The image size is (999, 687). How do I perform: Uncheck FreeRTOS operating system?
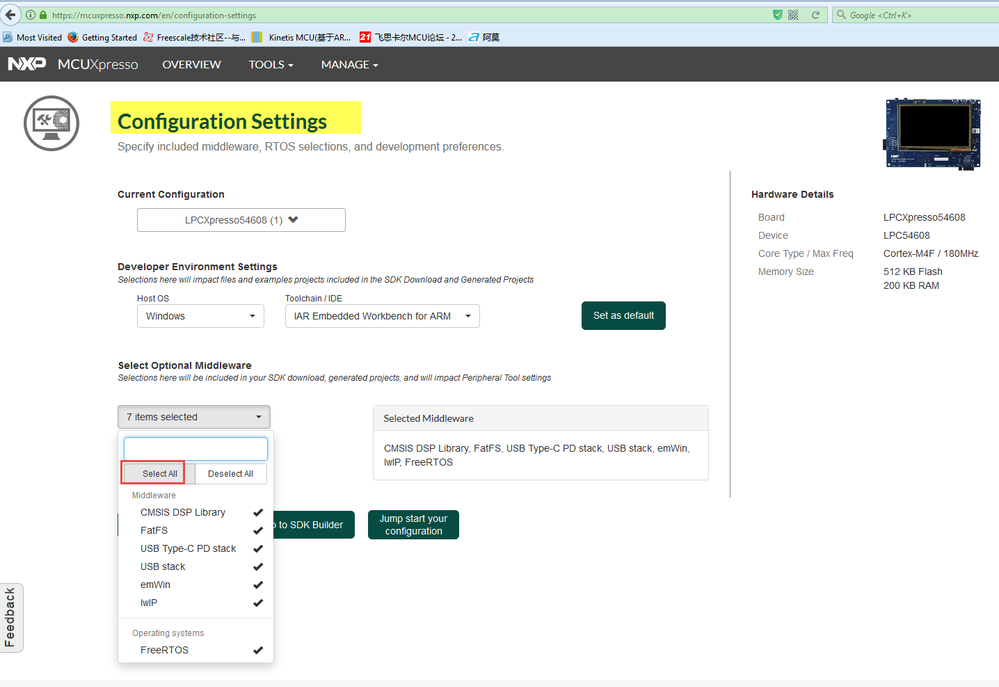pyautogui.click(x=196, y=650)
